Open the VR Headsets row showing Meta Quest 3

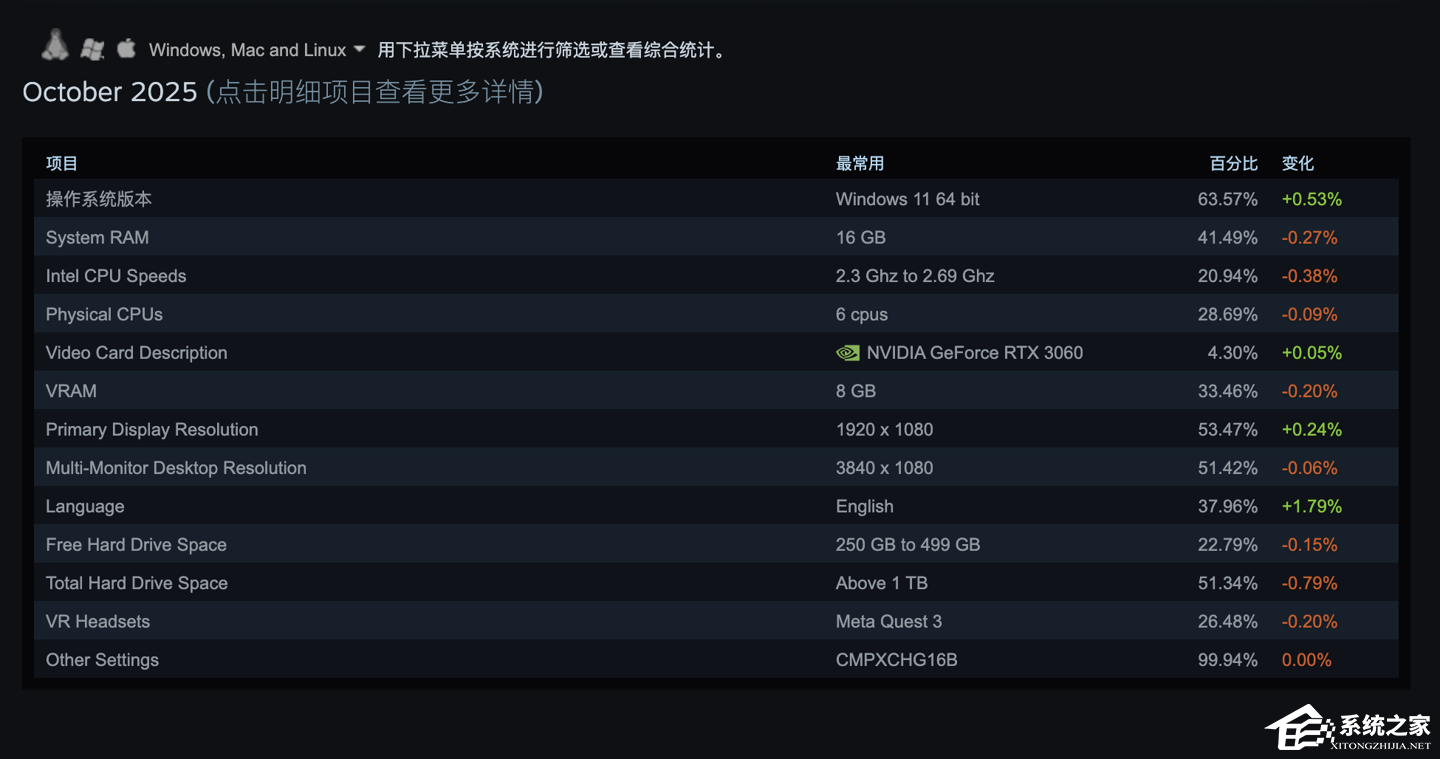pos(98,621)
